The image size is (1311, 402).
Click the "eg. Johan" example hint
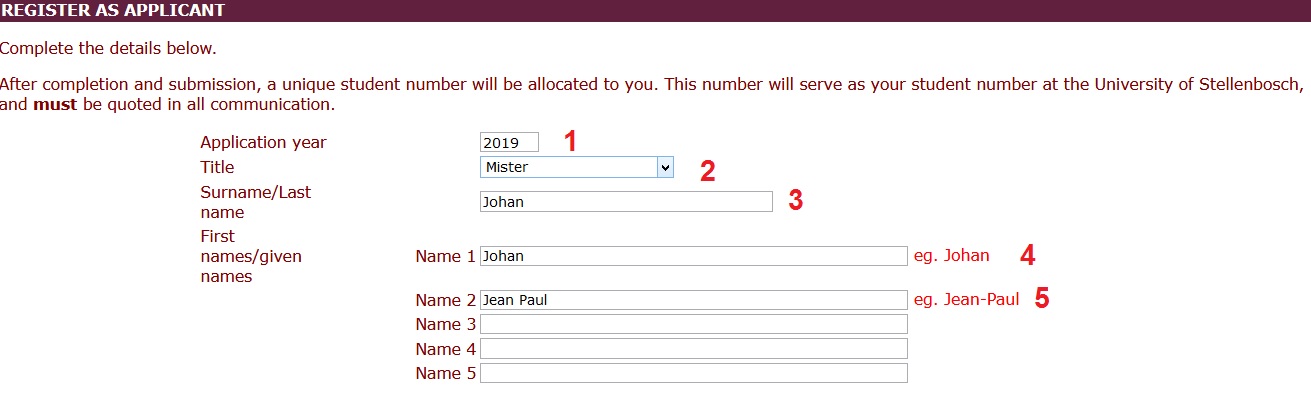click(x=951, y=256)
